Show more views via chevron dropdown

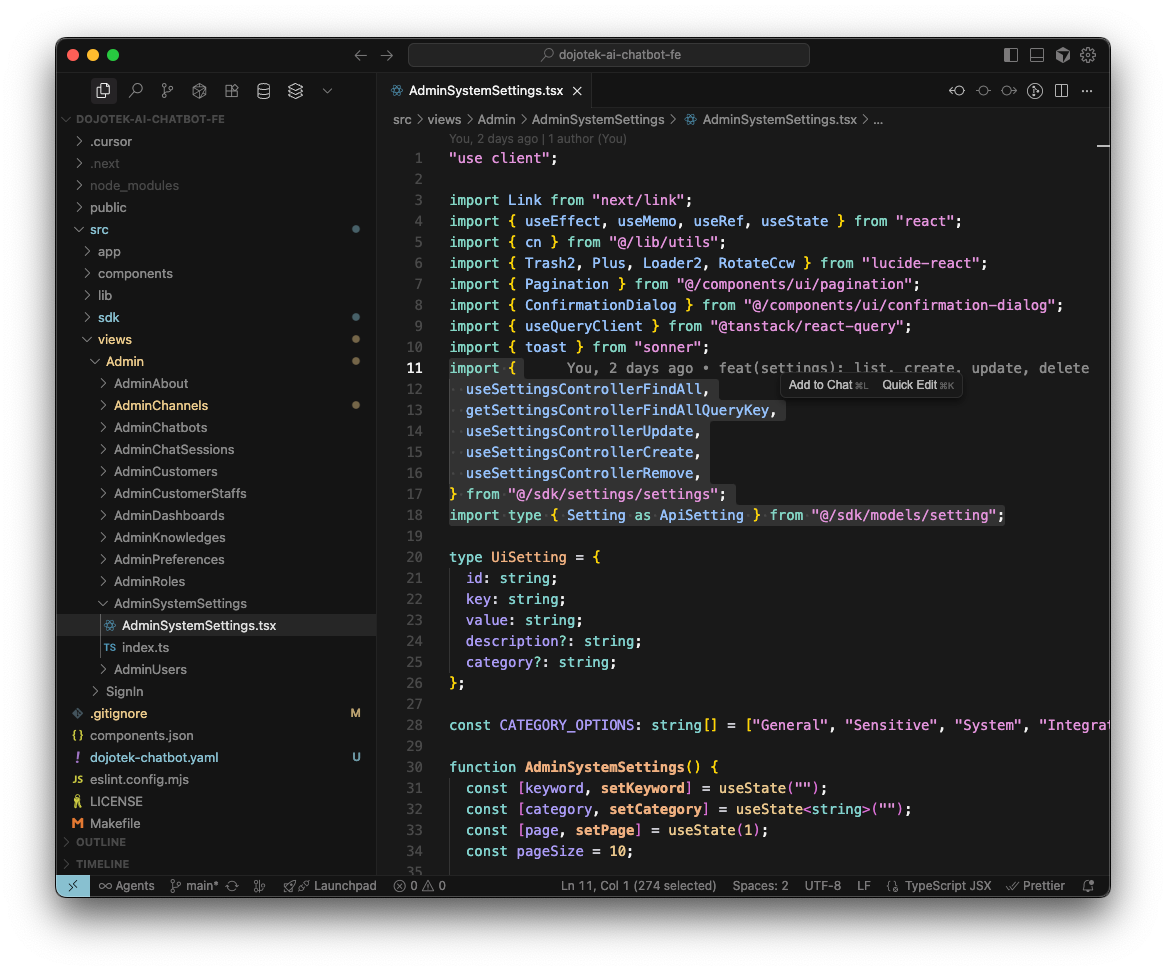(327, 91)
